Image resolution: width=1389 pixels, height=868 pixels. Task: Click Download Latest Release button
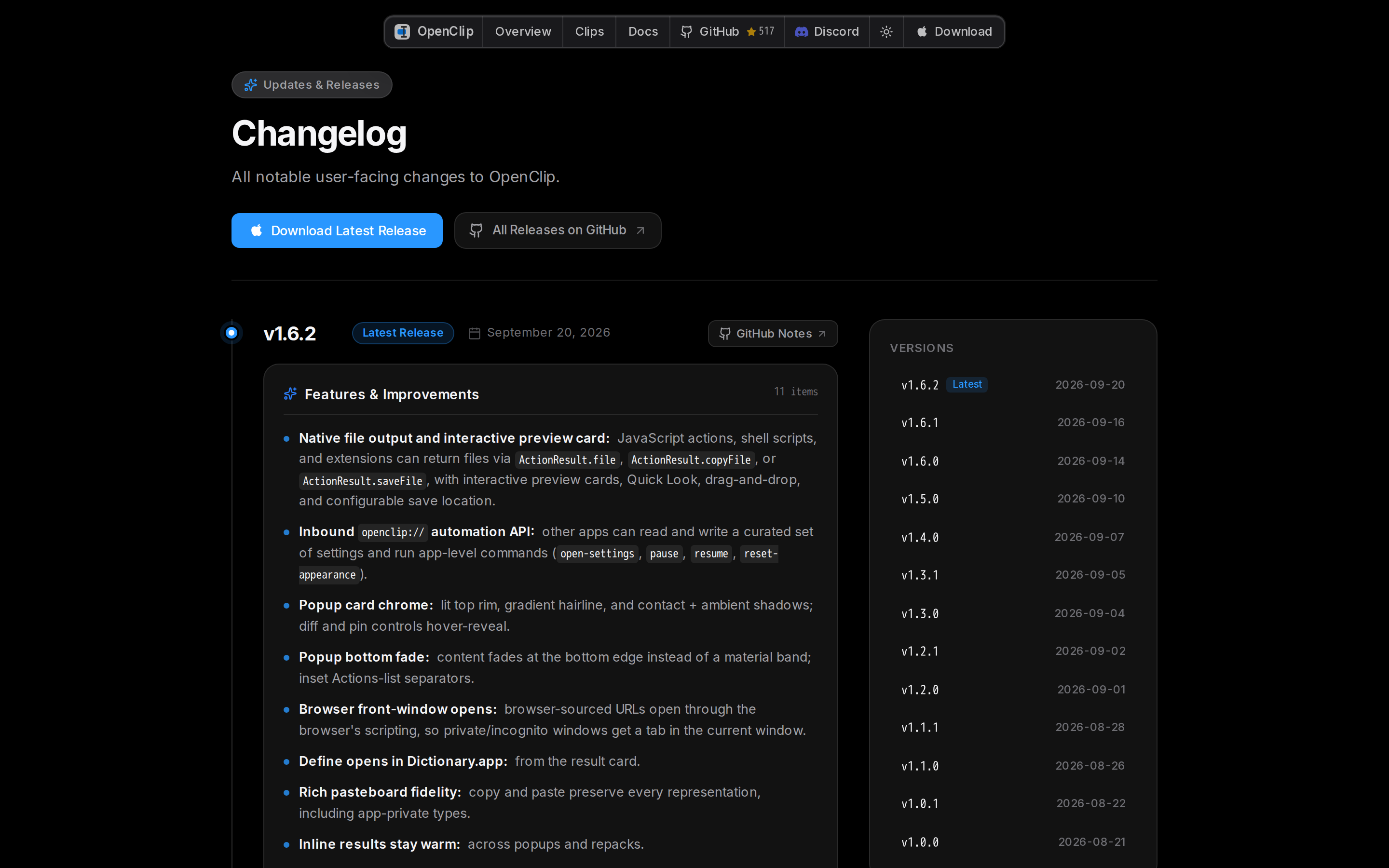(x=337, y=230)
